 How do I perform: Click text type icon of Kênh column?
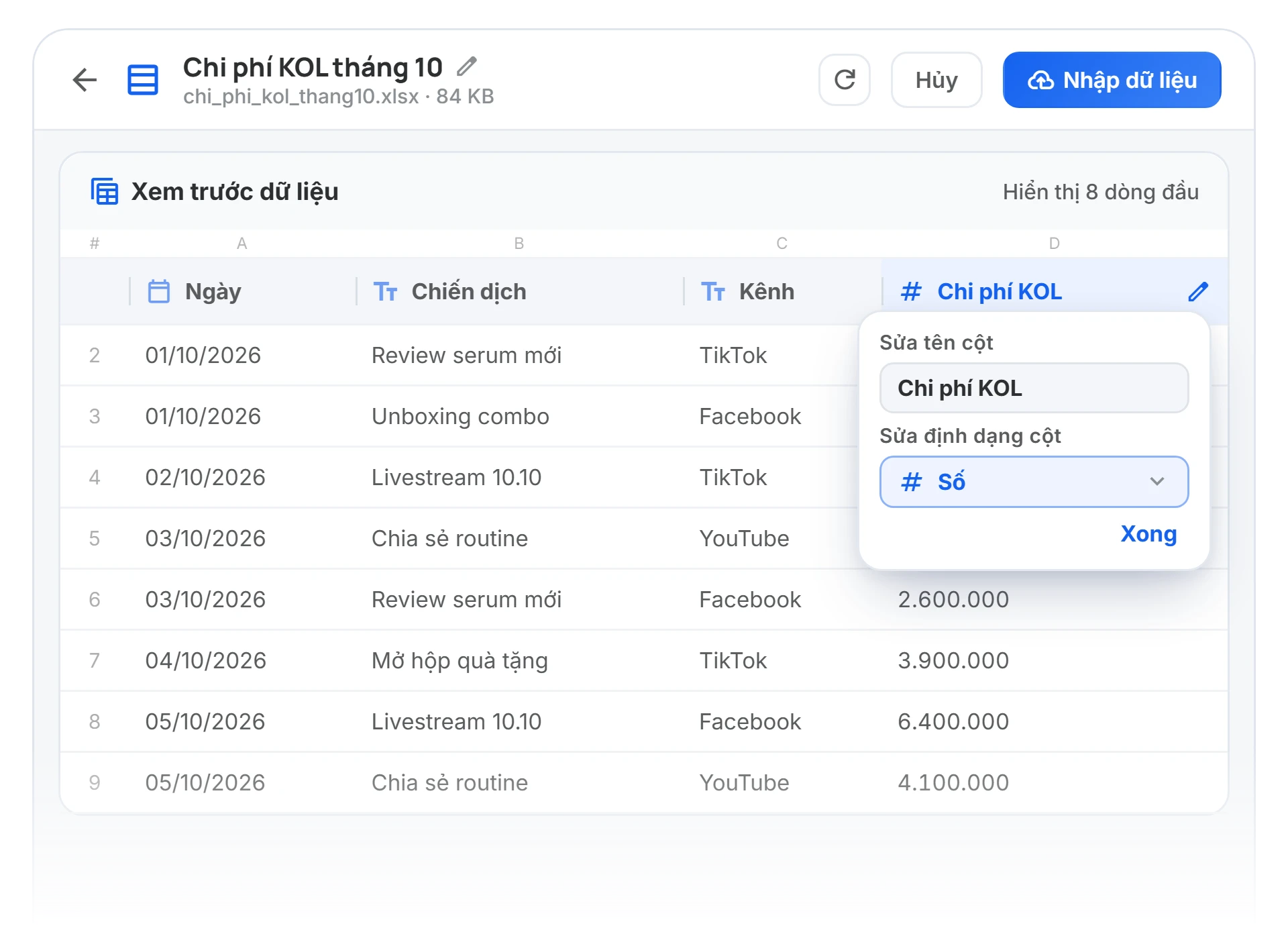(x=713, y=291)
